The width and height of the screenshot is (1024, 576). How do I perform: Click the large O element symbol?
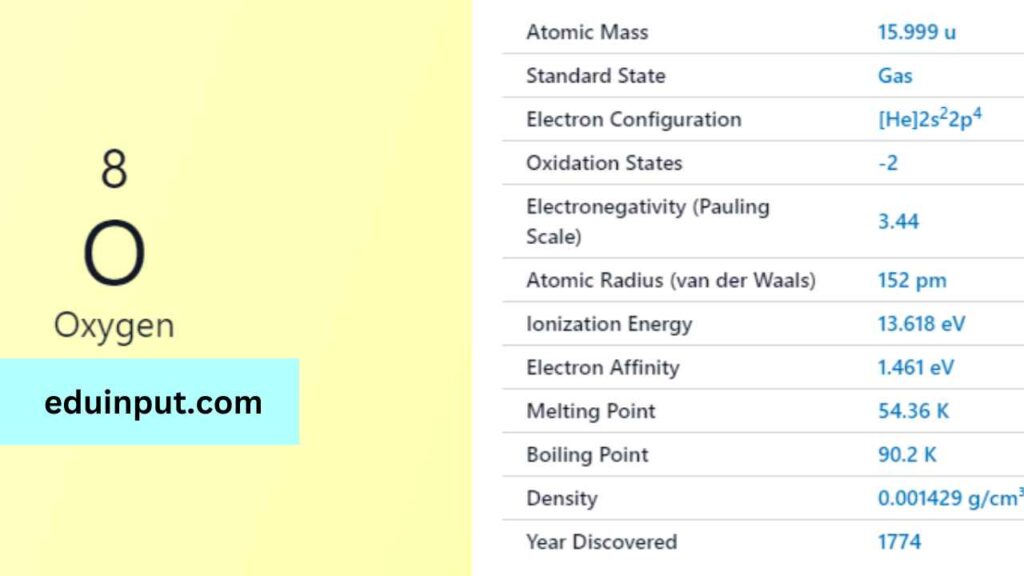coord(114,254)
